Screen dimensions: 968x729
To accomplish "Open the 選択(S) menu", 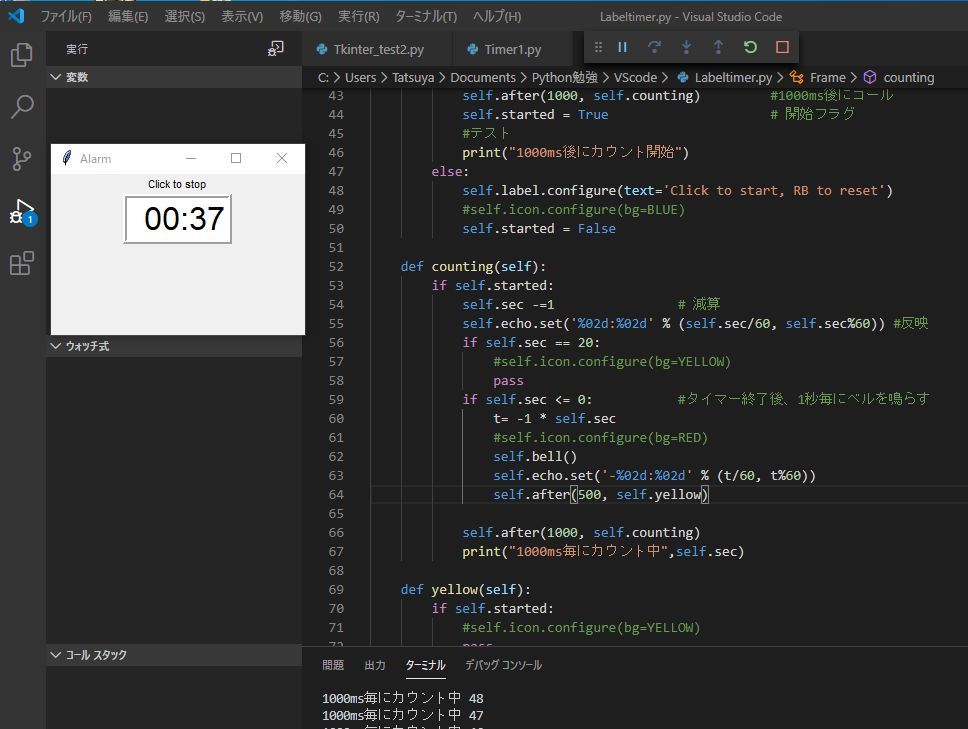I will [185, 17].
